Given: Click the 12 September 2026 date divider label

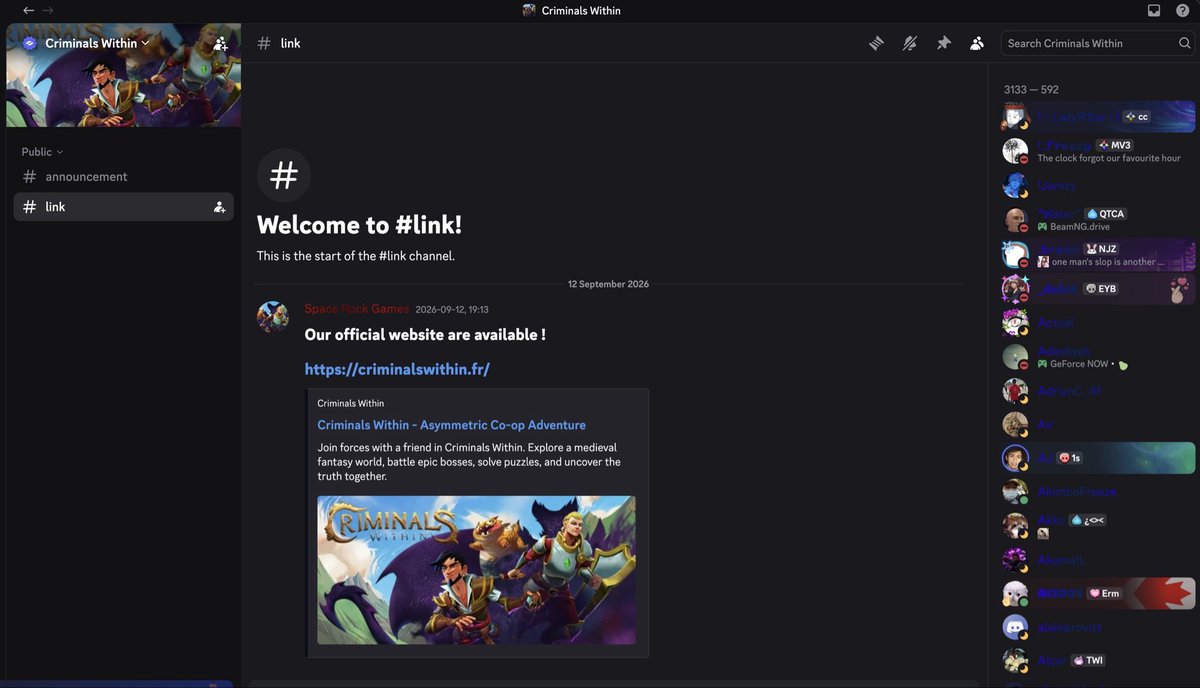Looking at the screenshot, I should pos(608,284).
